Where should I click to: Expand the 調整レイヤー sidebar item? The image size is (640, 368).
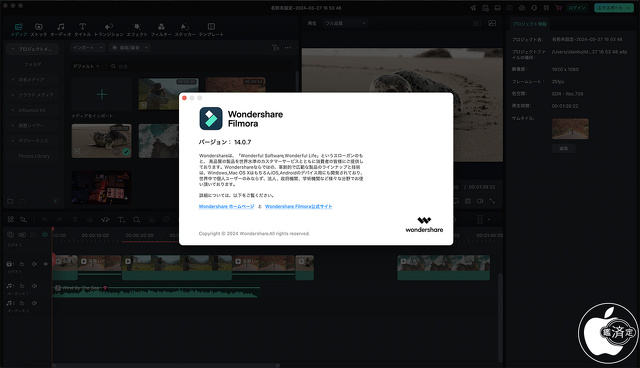[x=31, y=125]
